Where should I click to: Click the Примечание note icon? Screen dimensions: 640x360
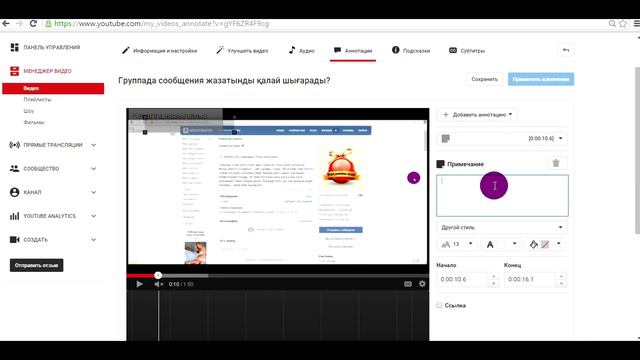[440, 164]
